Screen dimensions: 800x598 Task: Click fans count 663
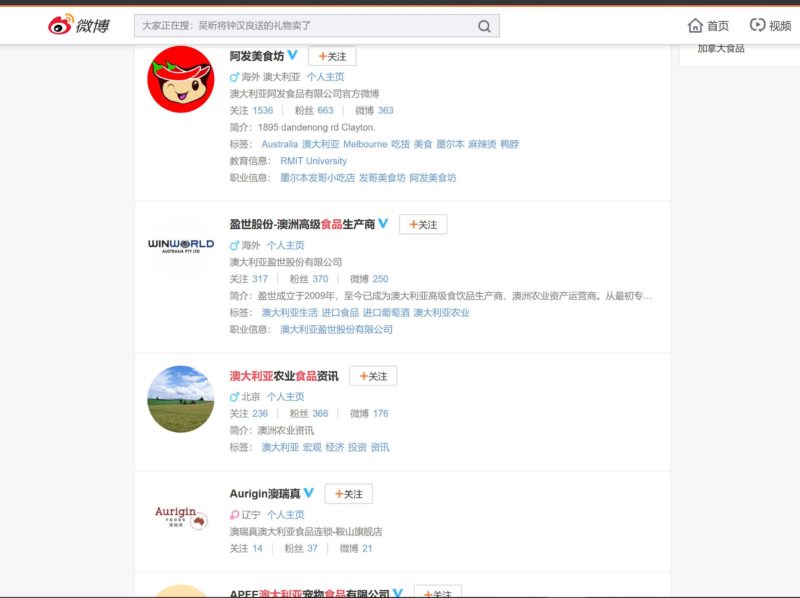click(x=325, y=111)
